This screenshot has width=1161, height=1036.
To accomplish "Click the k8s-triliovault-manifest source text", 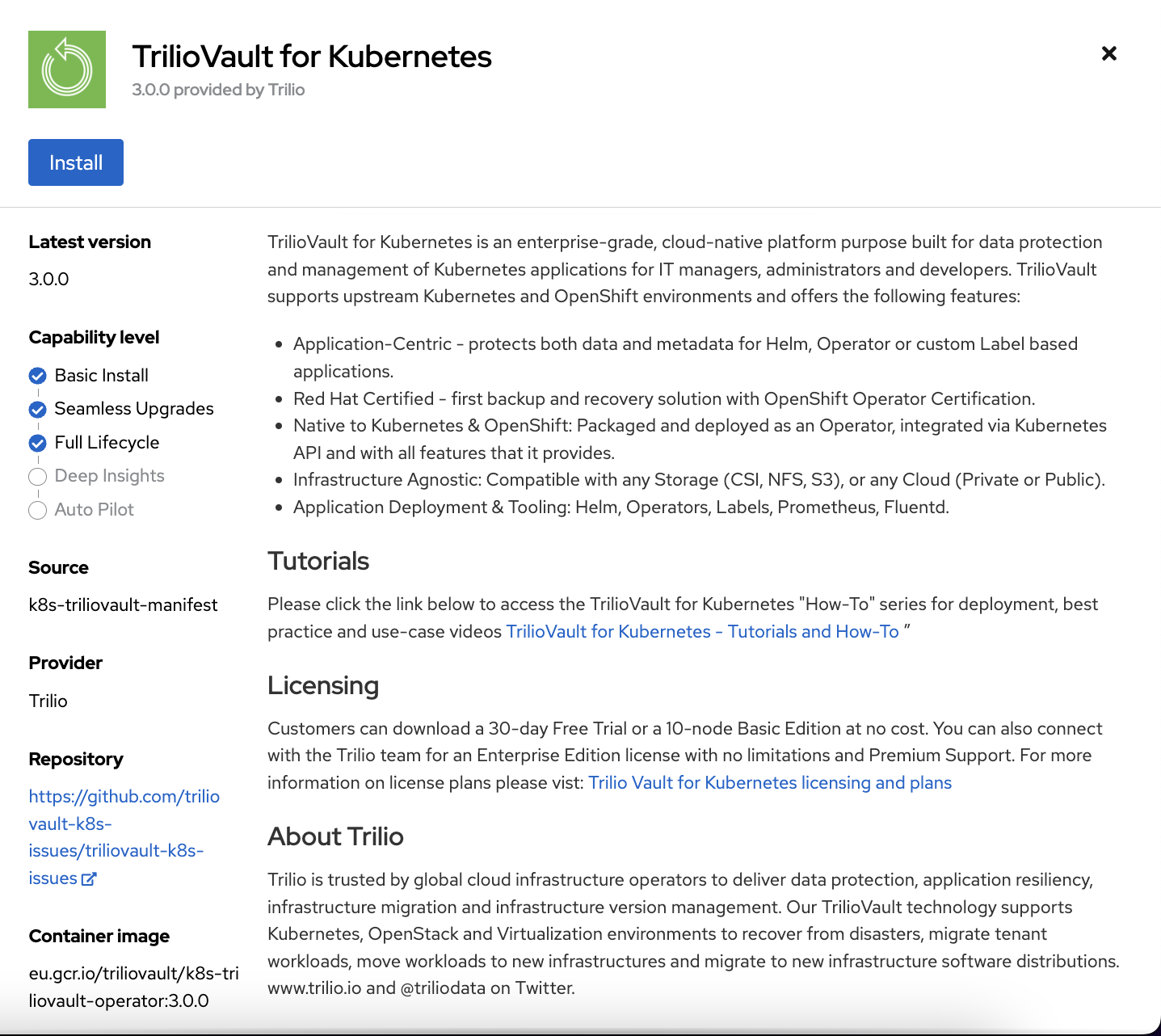I will coord(123,605).
